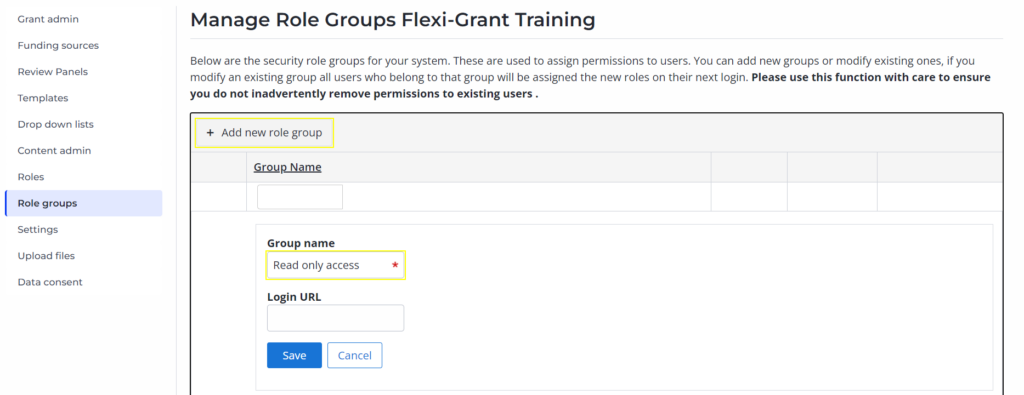Open the Roles page
Screen dimensions: 1024x395
tap(31, 177)
